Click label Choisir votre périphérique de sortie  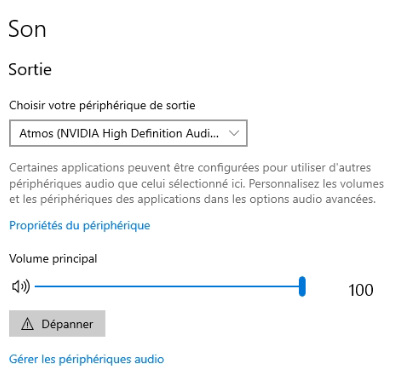click(x=102, y=105)
